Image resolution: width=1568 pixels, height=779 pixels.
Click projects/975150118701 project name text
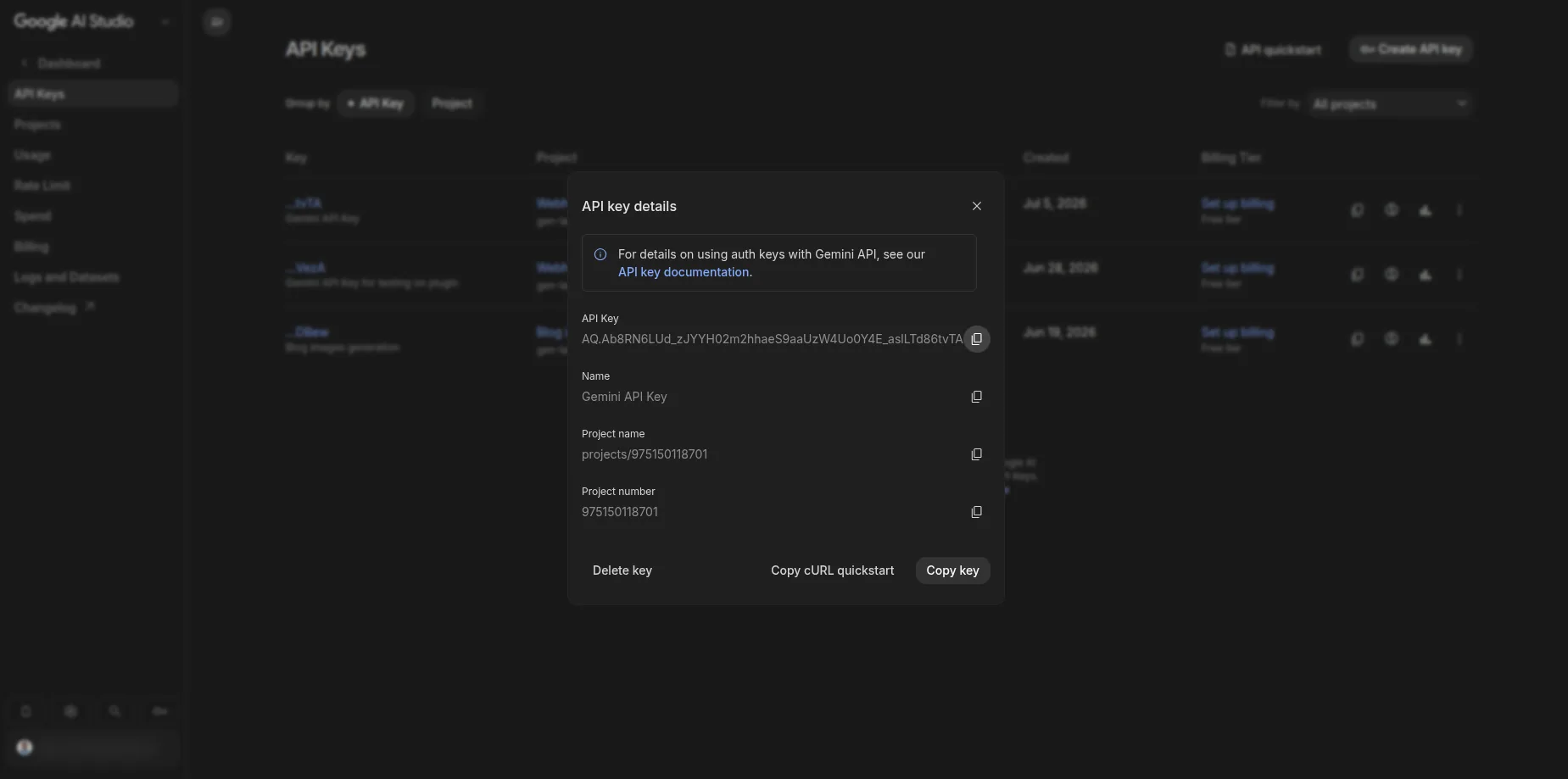click(x=644, y=454)
